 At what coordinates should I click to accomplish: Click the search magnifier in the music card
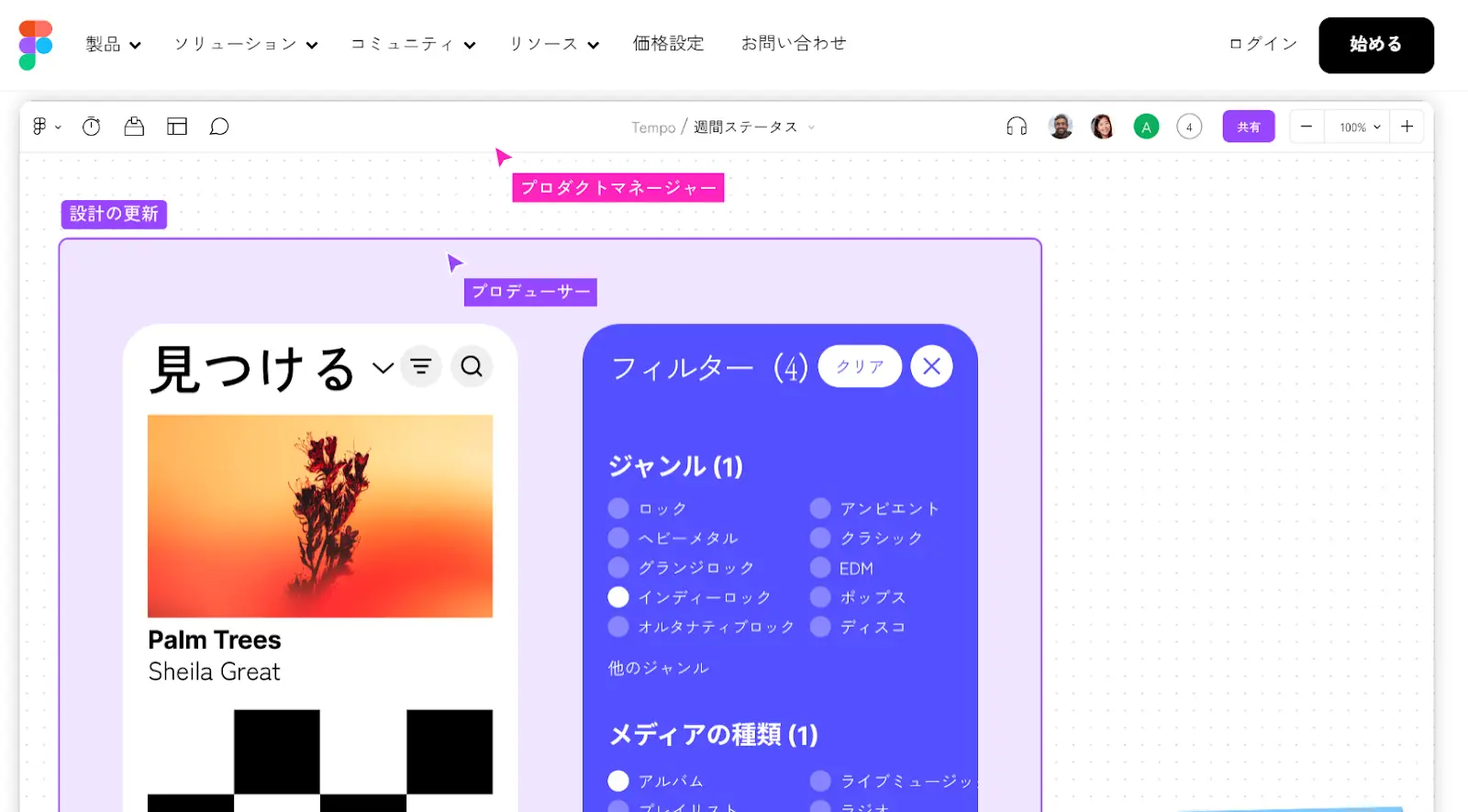click(472, 366)
